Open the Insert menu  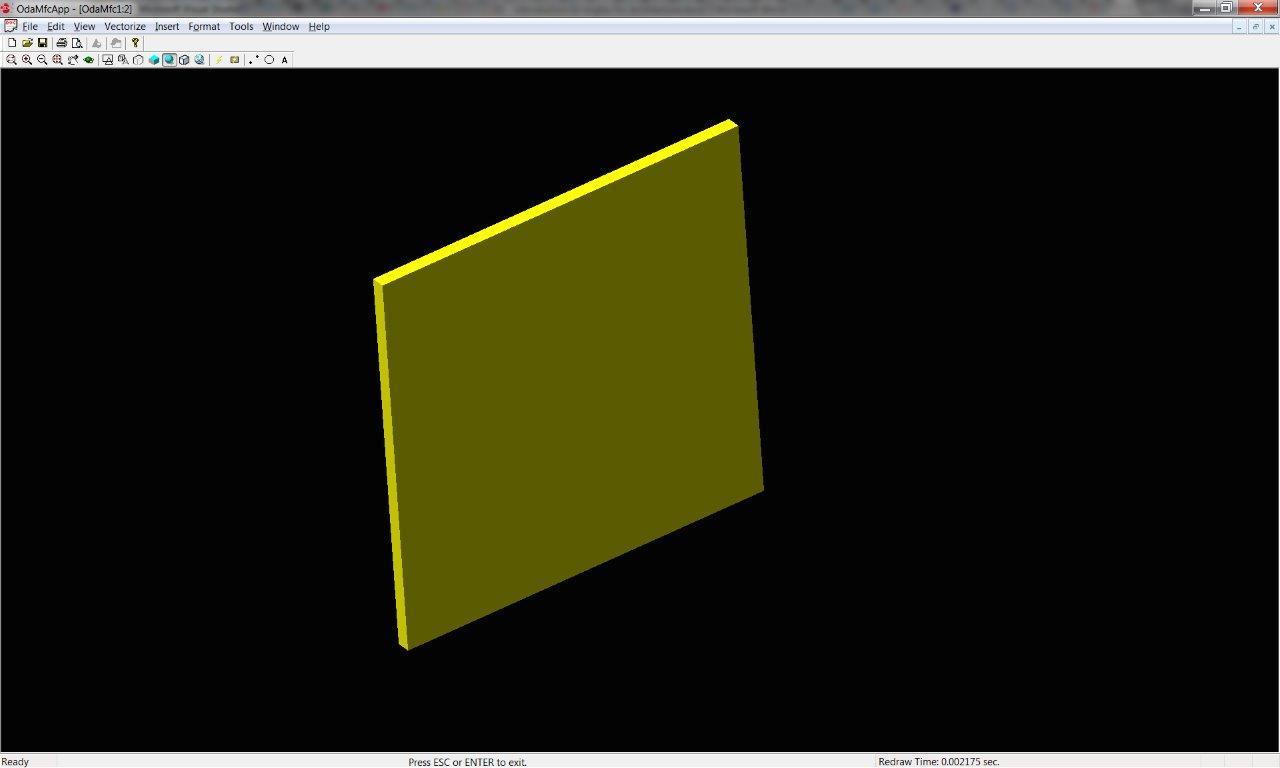[x=166, y=26]
